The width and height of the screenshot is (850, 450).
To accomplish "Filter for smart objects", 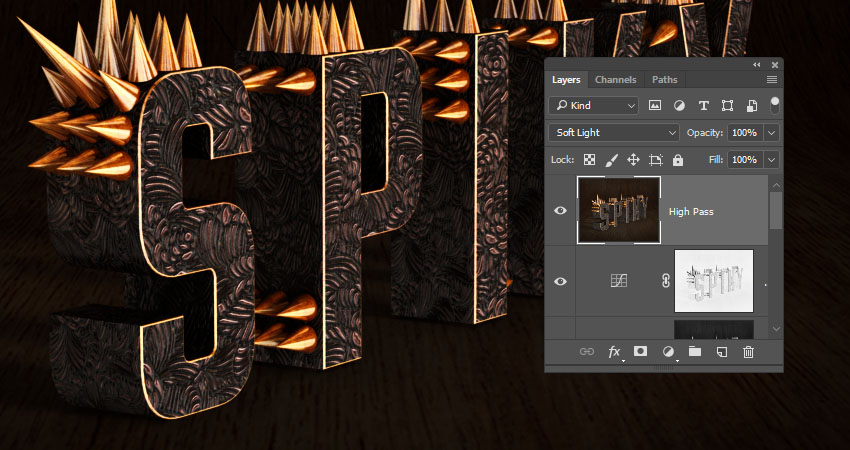I will [x=751, y=106].
